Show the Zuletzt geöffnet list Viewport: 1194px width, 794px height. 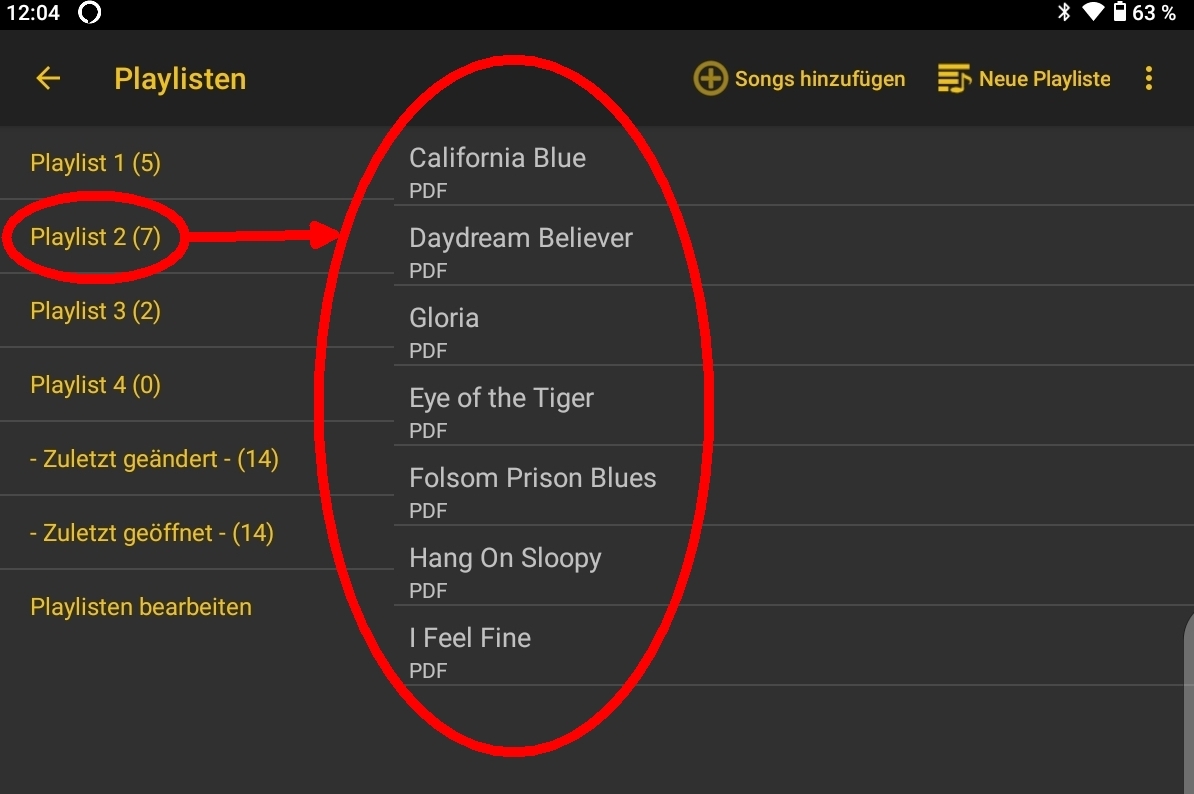tap(152, 533)
